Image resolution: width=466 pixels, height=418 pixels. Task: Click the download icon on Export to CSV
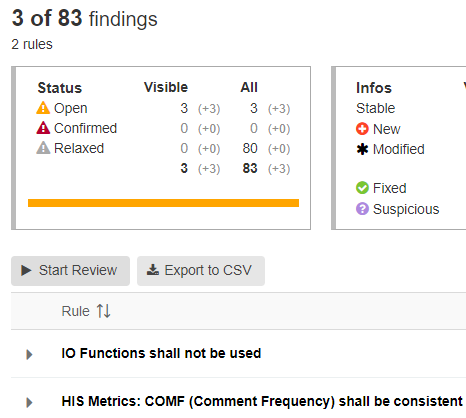pos(153,270)
